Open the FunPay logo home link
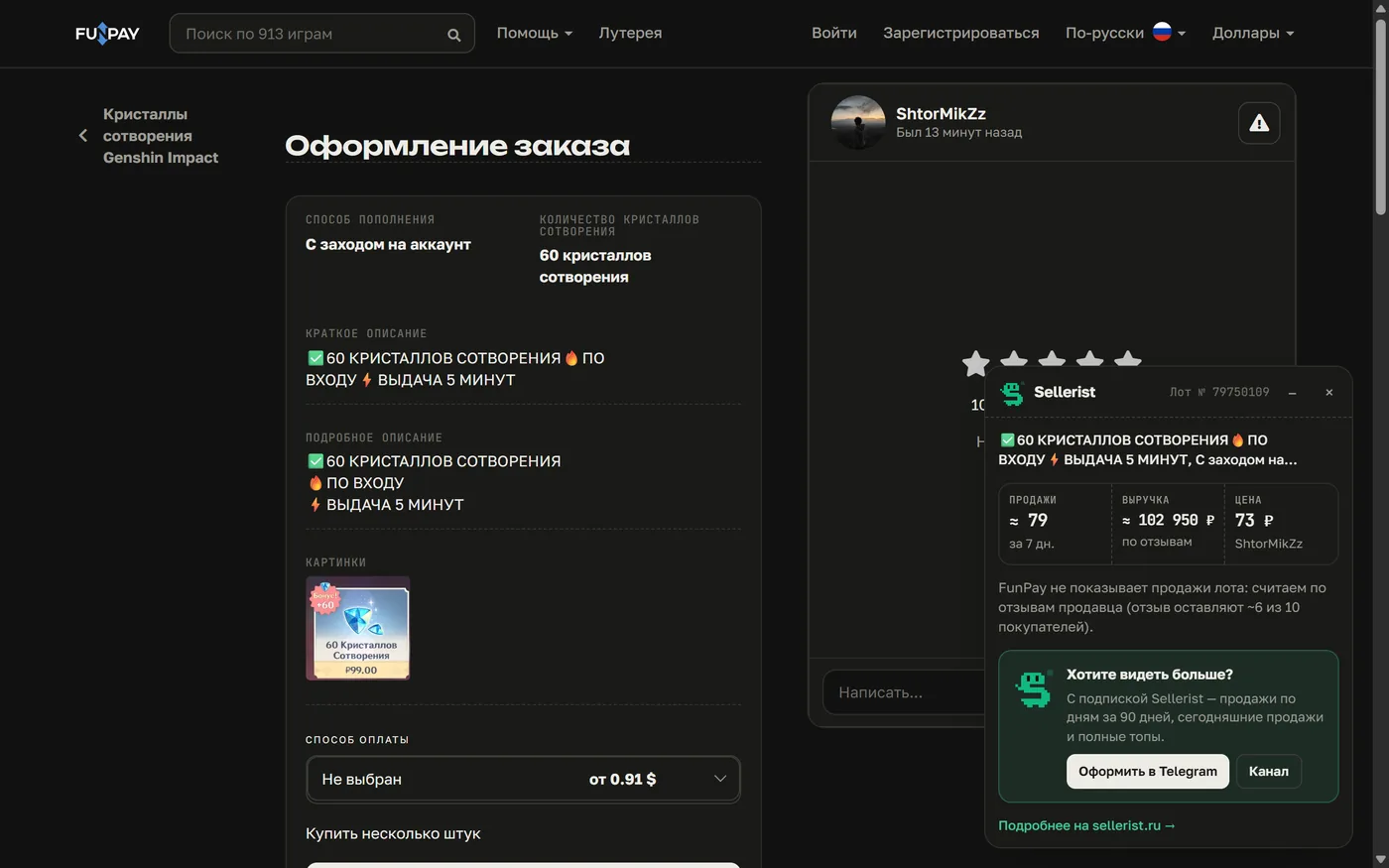Viewport: 1389px width, 868px height. click(107, 34)
